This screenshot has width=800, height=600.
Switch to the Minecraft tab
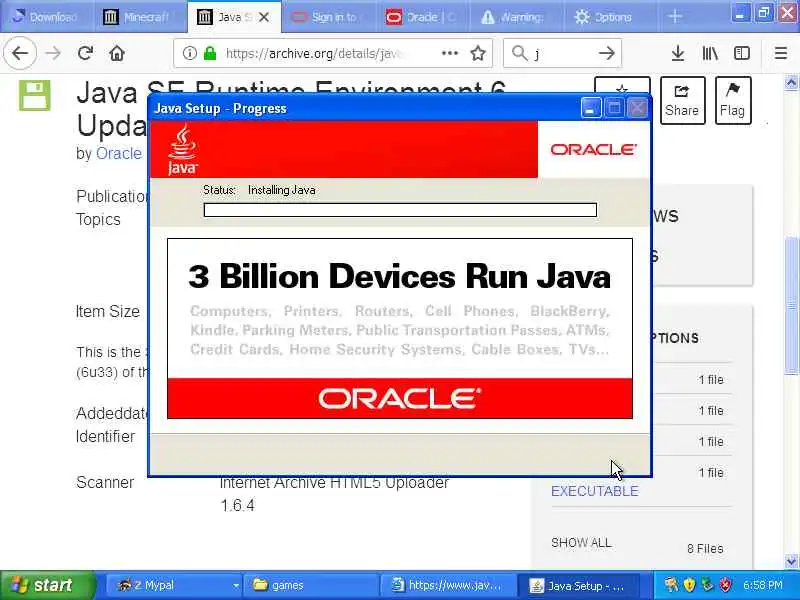point(139,17)
